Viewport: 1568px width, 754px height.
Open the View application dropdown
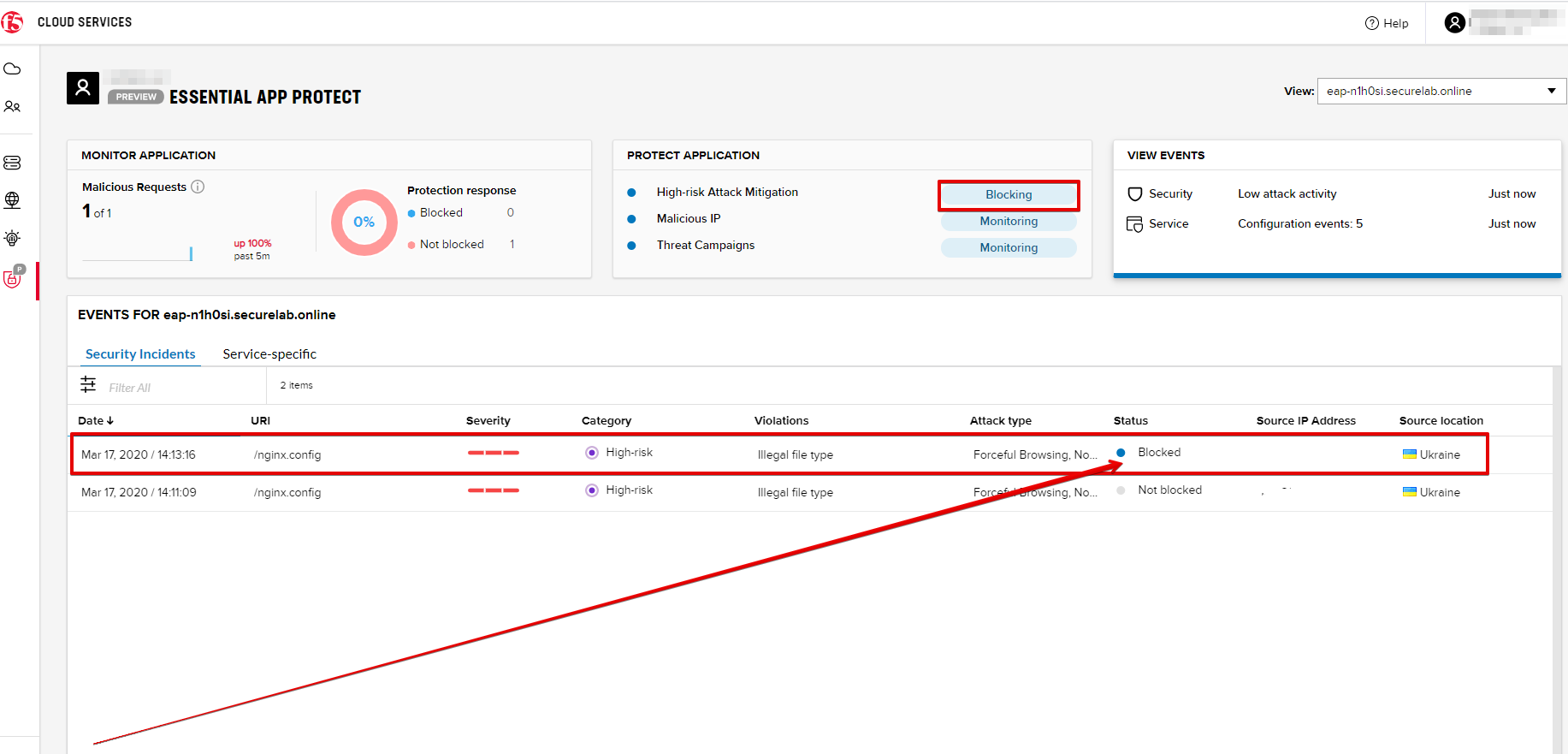[x=1441, y=92]
